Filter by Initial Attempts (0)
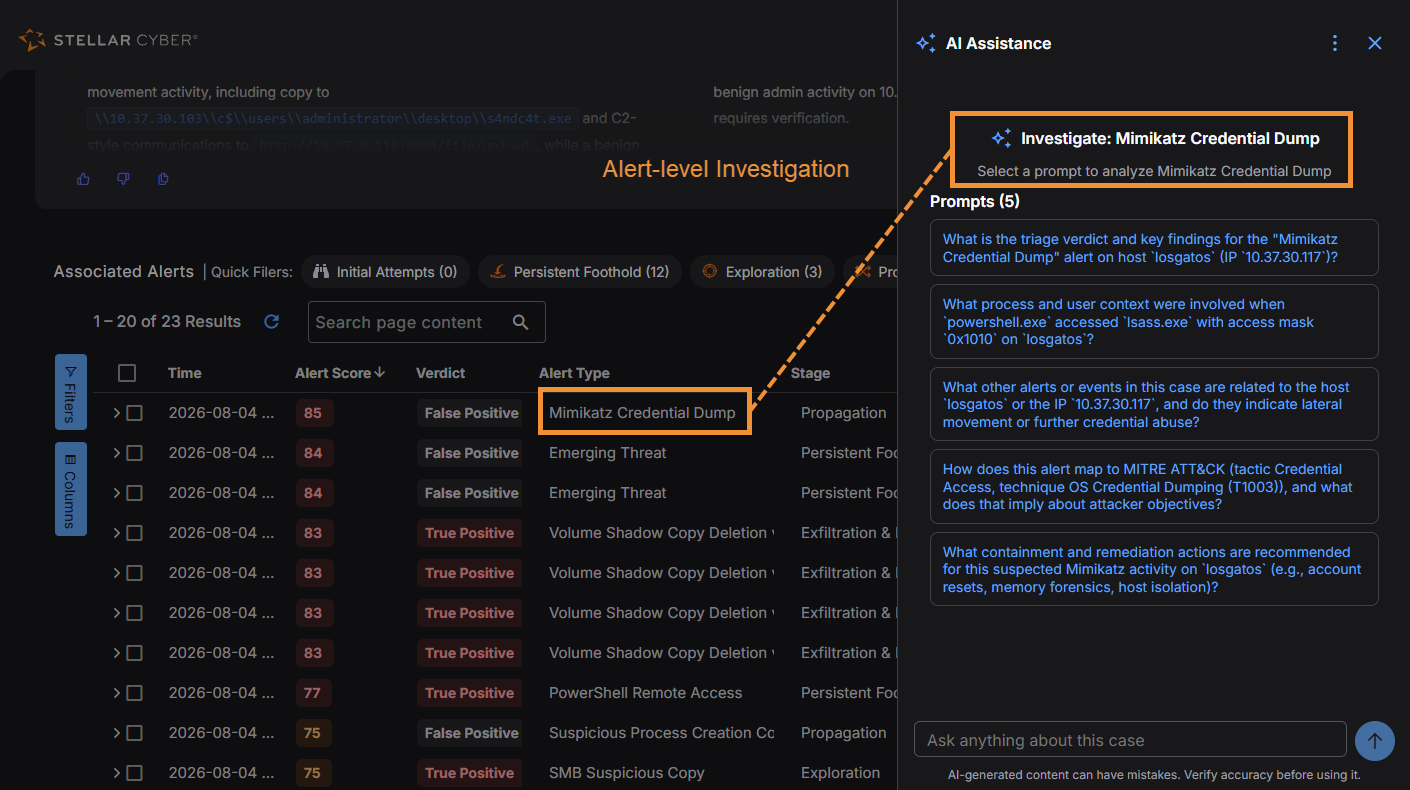1410x790 pixels. [x=385, y=272]
